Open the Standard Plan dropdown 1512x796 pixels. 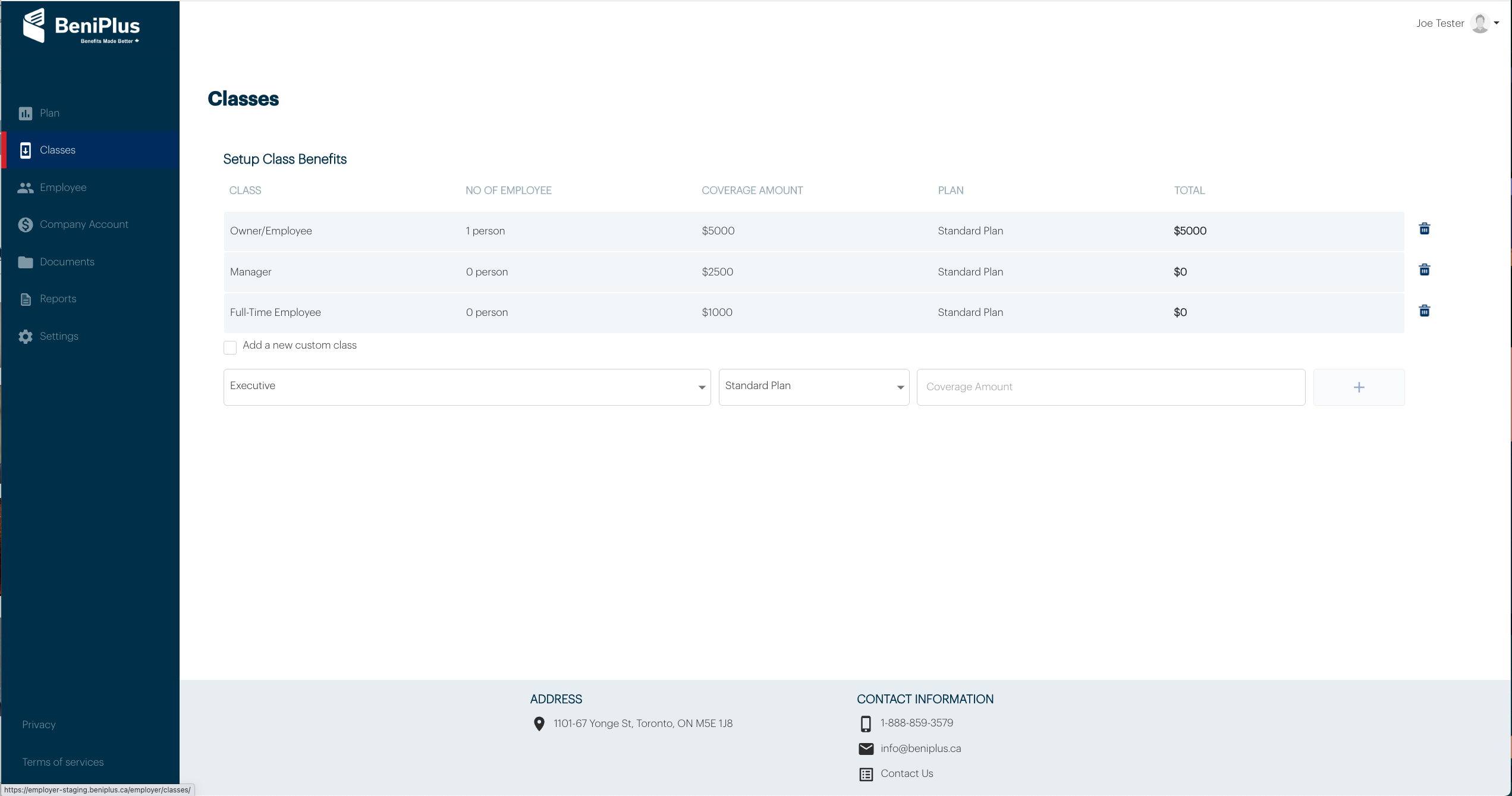click(814, 387)
